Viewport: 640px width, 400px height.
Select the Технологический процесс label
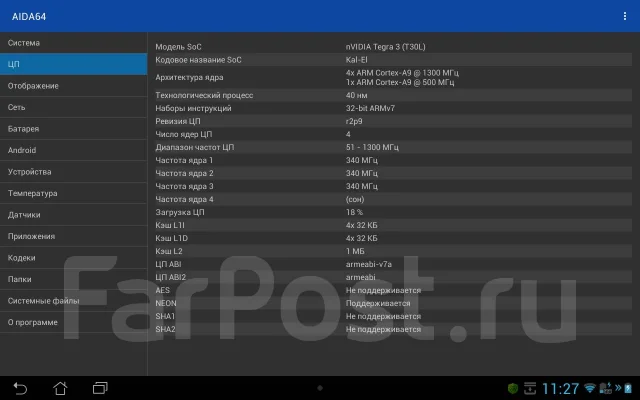coord(204,95)
